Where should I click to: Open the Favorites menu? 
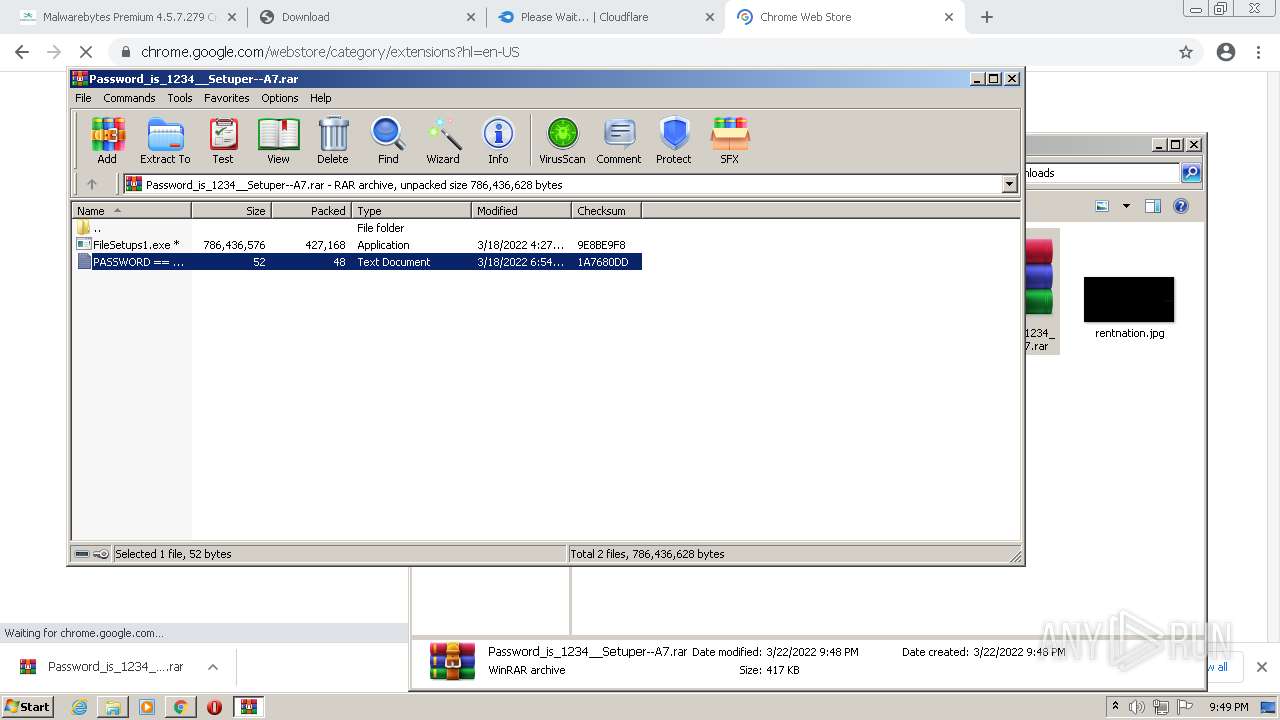[227, 98]
